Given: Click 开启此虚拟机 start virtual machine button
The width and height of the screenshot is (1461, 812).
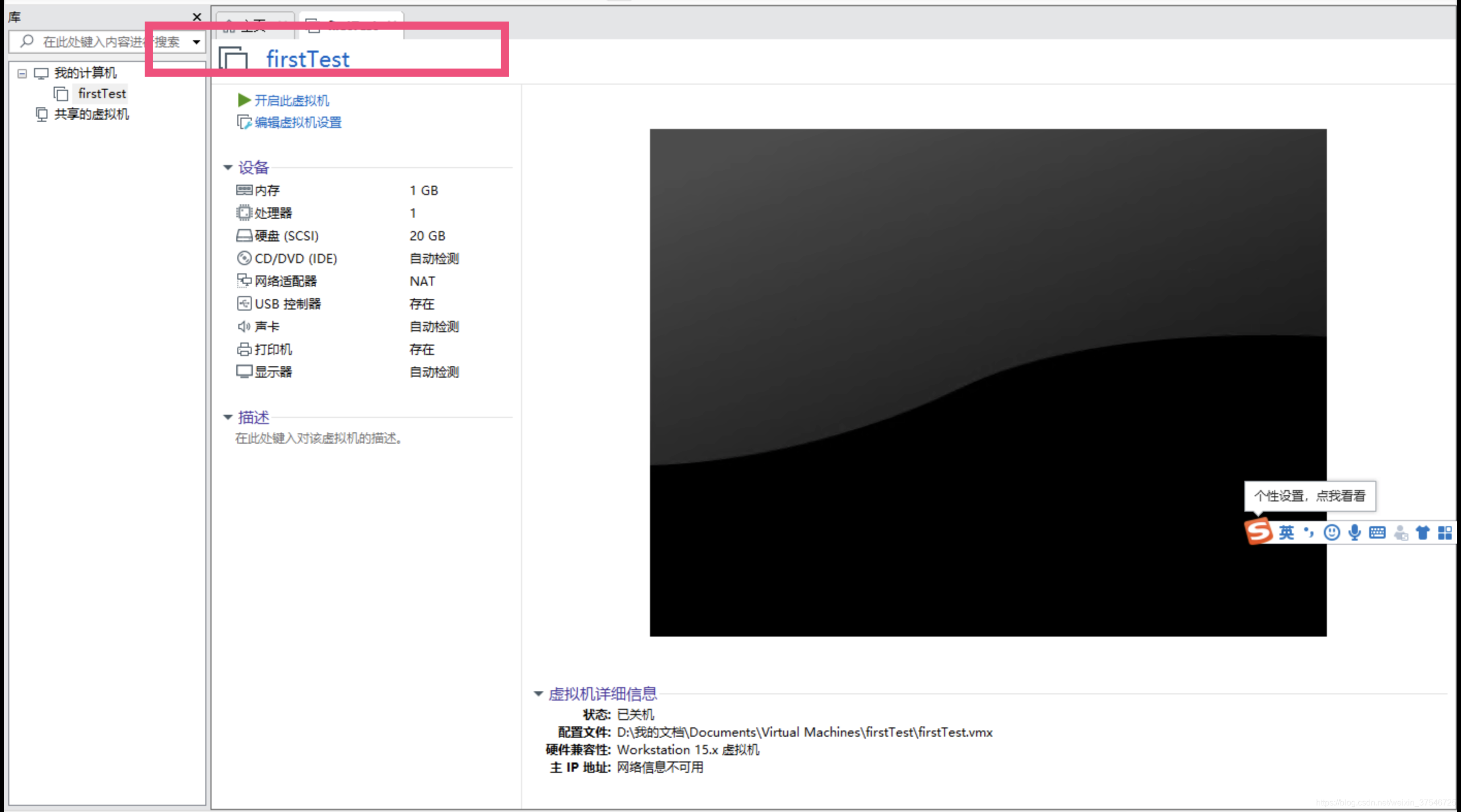Looking at the screenshot, I should (x=288, y=99).
